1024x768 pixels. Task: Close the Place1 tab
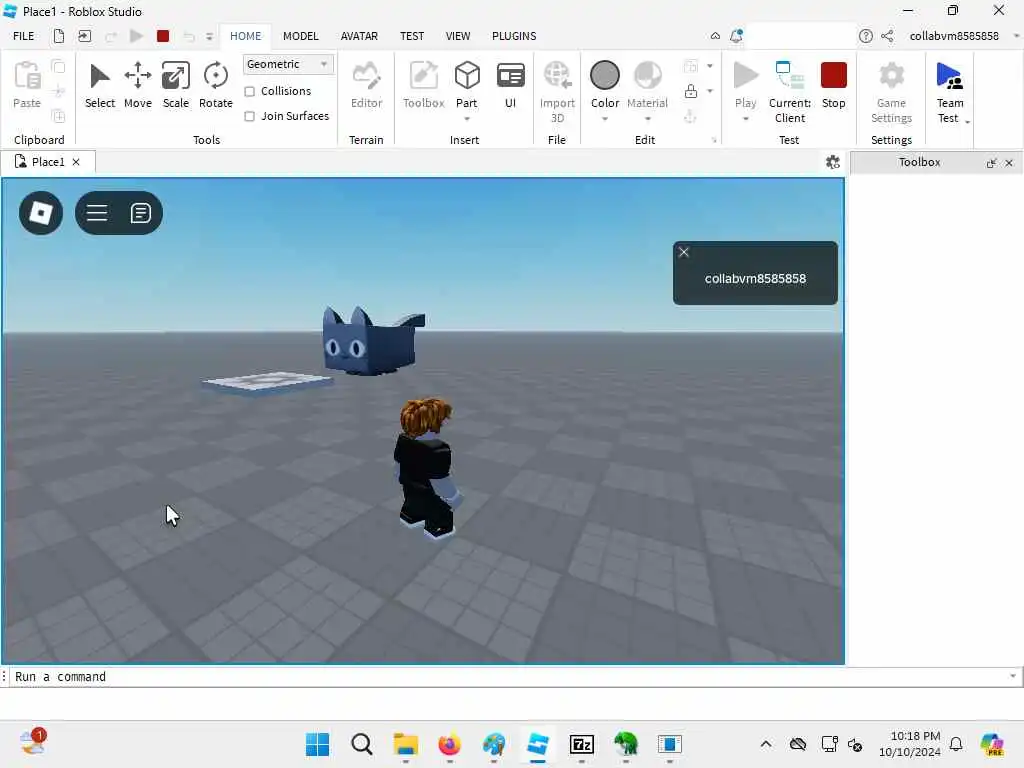click(x=76, y=162)
